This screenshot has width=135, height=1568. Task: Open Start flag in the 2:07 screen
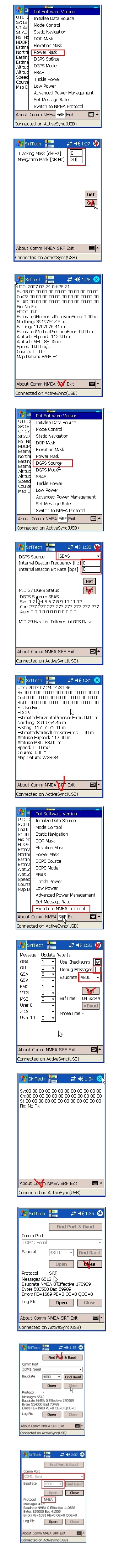(x=24, y=1454)
